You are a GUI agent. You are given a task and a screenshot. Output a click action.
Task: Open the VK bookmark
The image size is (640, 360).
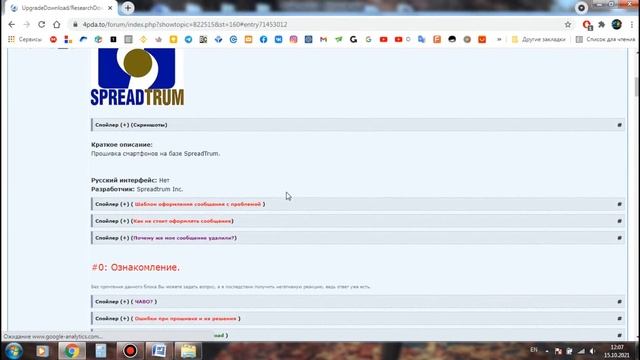(x=278, y=39)
